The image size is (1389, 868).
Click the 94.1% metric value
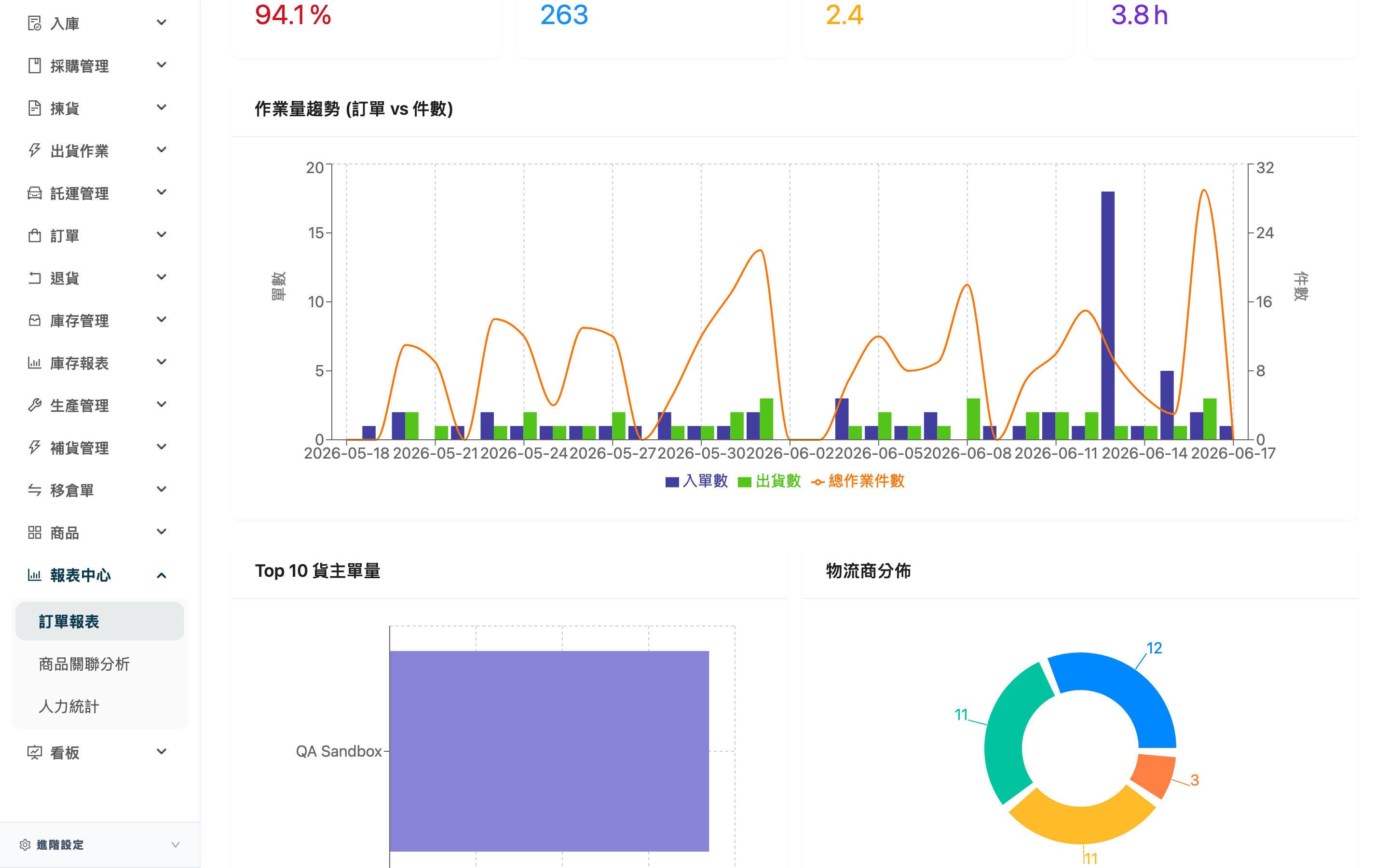[x=293, y=15]
